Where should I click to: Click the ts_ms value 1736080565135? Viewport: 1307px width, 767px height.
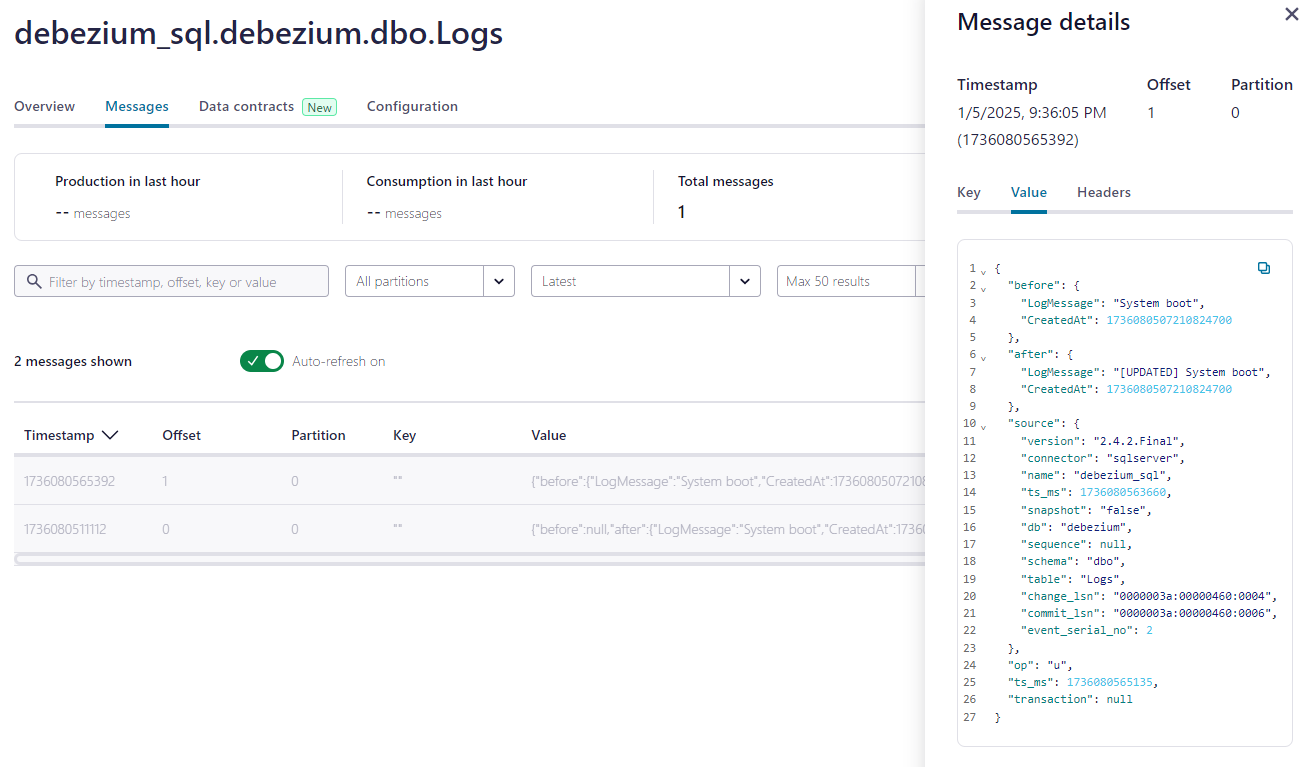pos(1112,682)
